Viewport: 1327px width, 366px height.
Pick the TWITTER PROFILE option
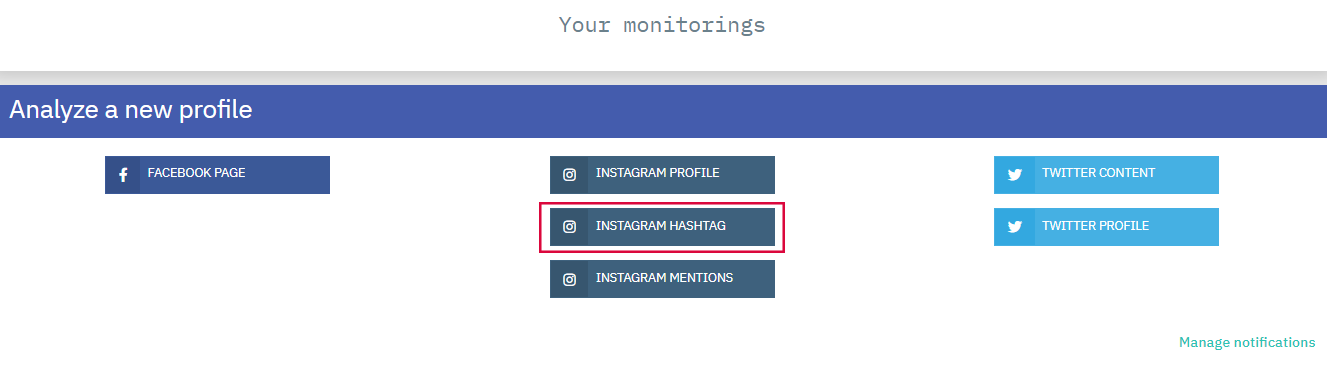tap(1106, 227)
